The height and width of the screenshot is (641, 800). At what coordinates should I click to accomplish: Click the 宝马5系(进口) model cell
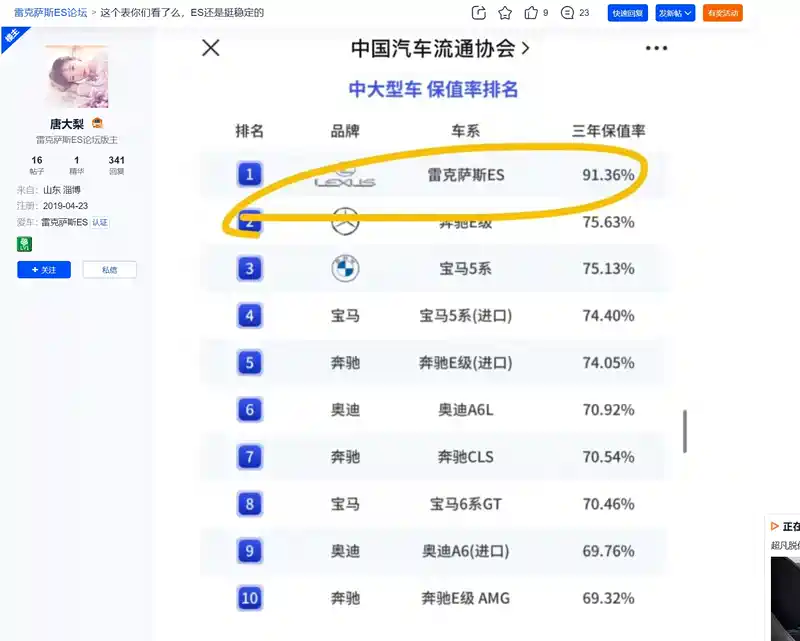click(465, 316)
